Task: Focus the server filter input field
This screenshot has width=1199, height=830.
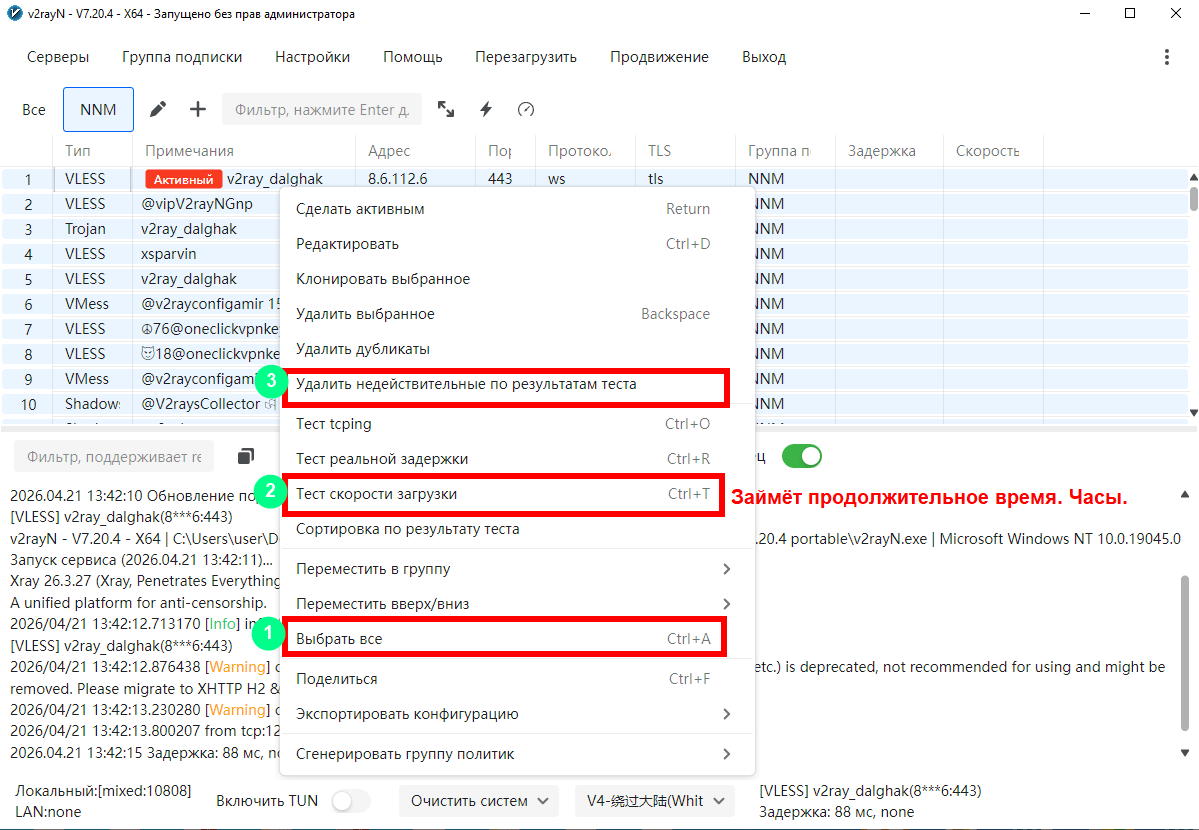Action: [322, 110]
